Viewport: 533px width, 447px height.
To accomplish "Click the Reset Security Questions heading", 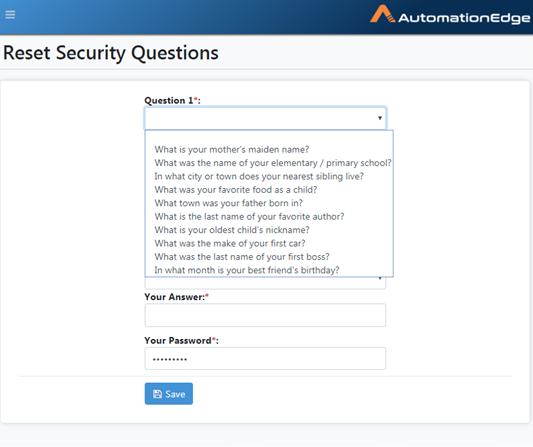I will pos(111,53).
